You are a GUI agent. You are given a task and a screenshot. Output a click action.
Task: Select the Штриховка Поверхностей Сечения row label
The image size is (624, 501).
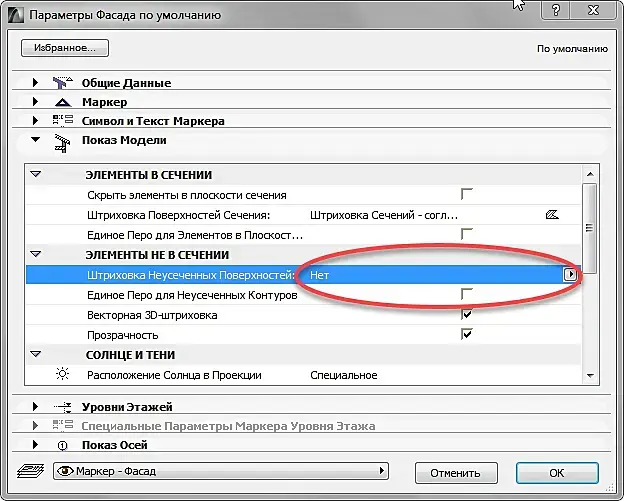pos(178,215)
